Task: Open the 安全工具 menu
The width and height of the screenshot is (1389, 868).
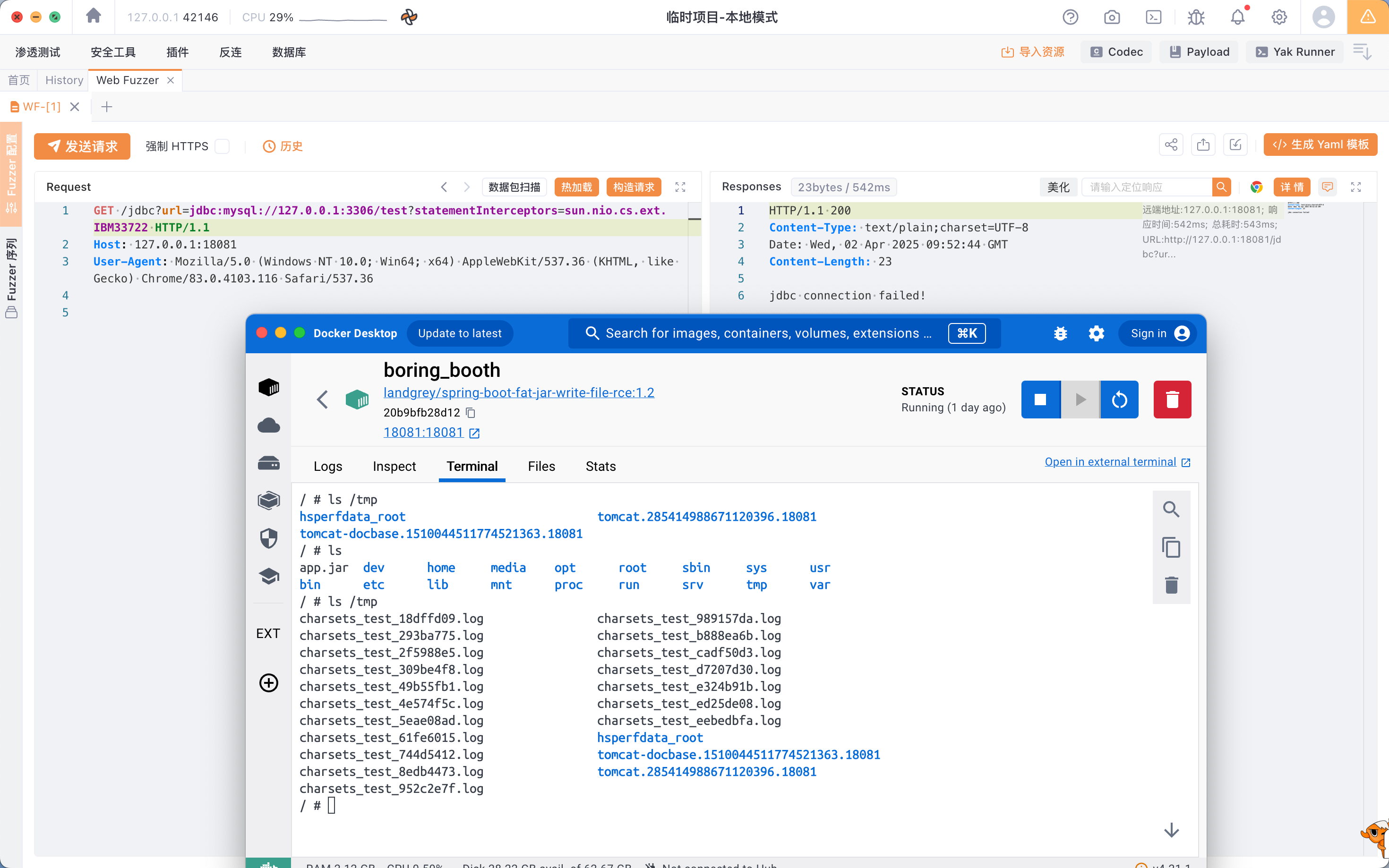Action: (113, 52)
